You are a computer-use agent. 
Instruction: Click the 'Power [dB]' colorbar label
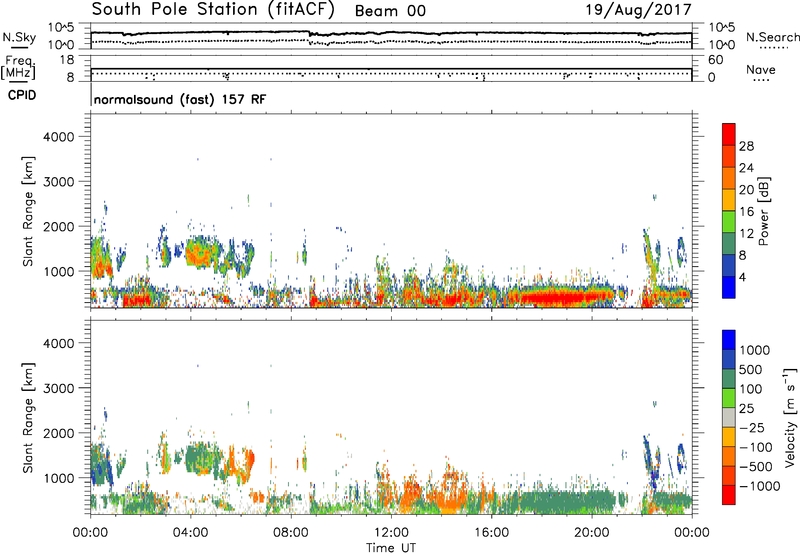[763, 211]
